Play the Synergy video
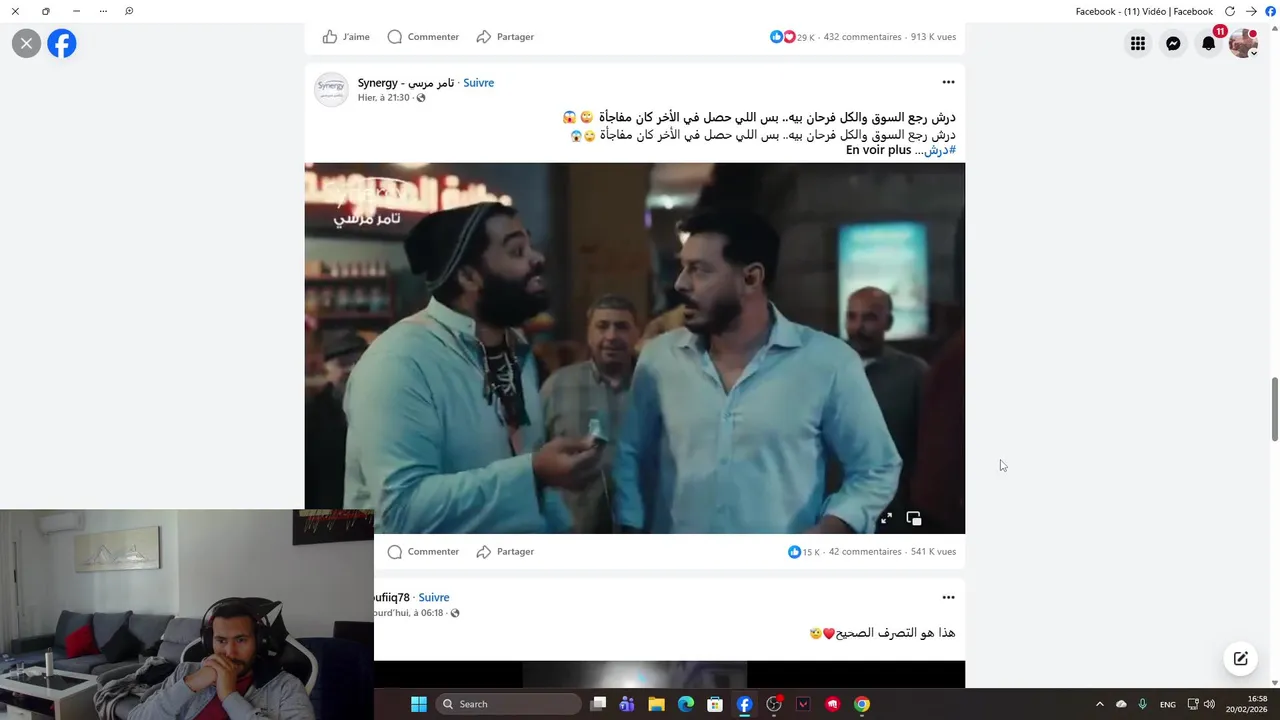The height and width of the screenshot is (720, 1280). pos(634,348)
